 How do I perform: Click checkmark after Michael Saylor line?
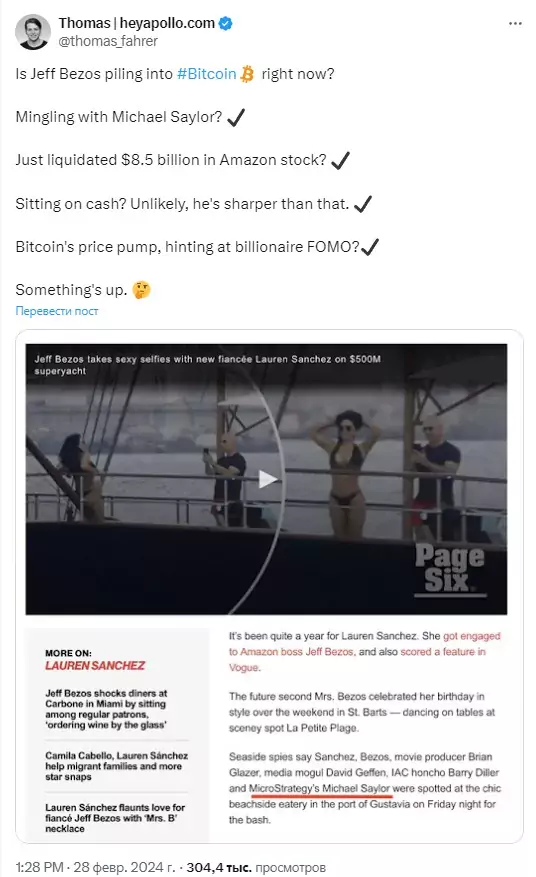[236, 117]
